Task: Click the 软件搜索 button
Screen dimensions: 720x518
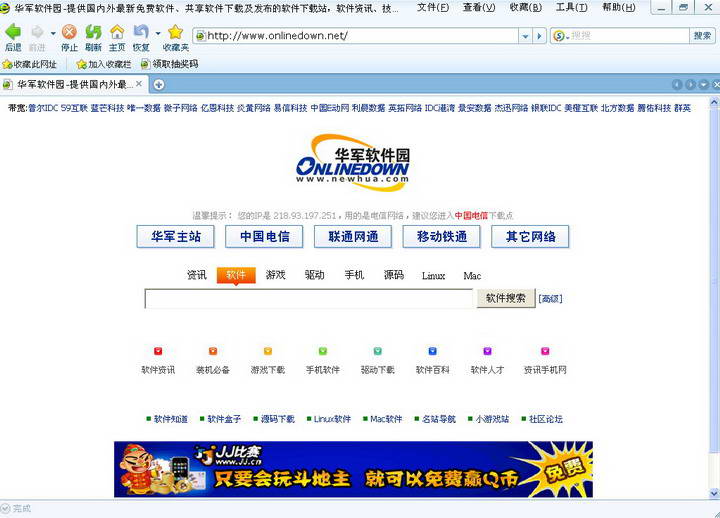Action: coord(506,298)
